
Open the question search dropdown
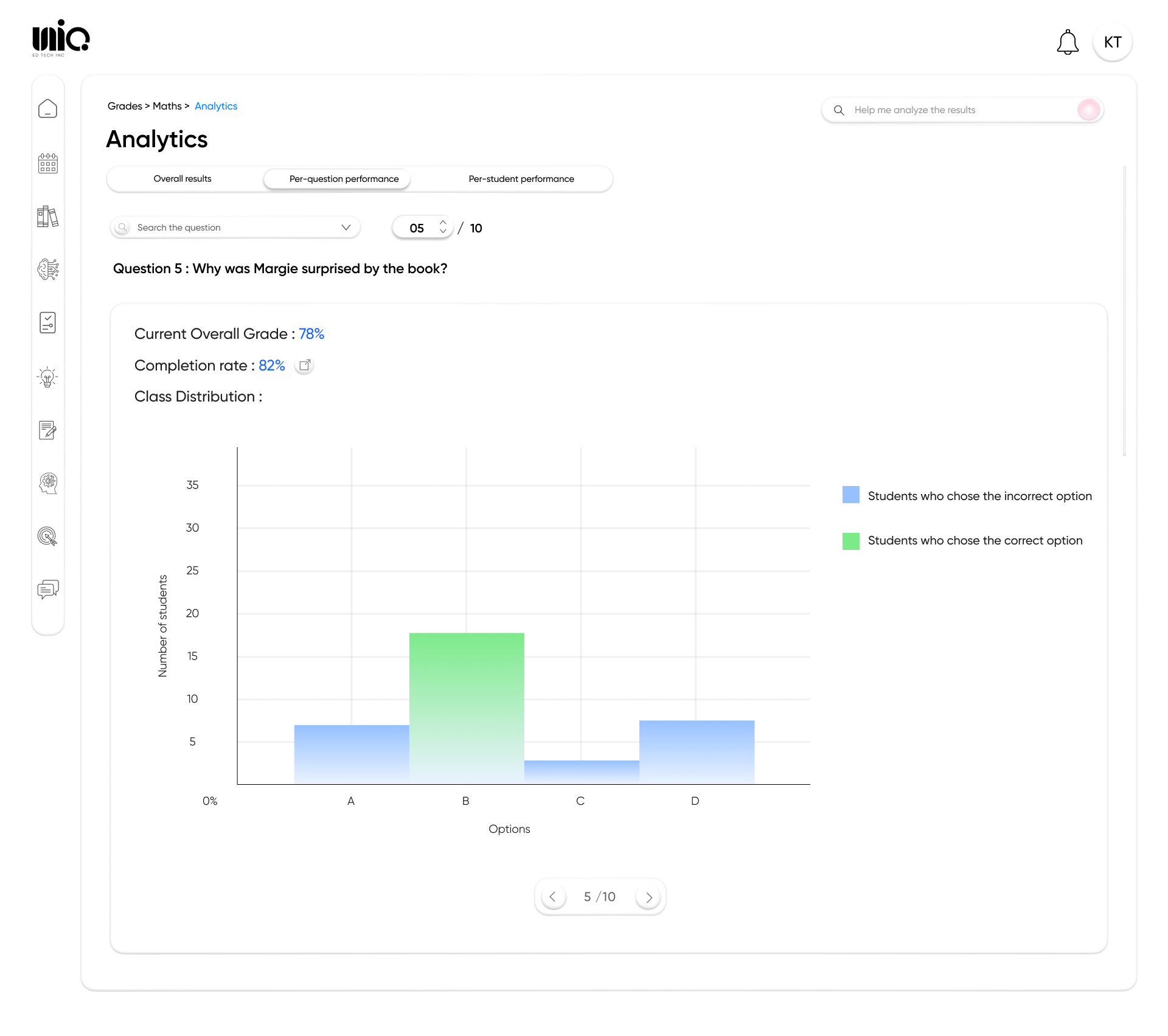(x=346, y=227)
